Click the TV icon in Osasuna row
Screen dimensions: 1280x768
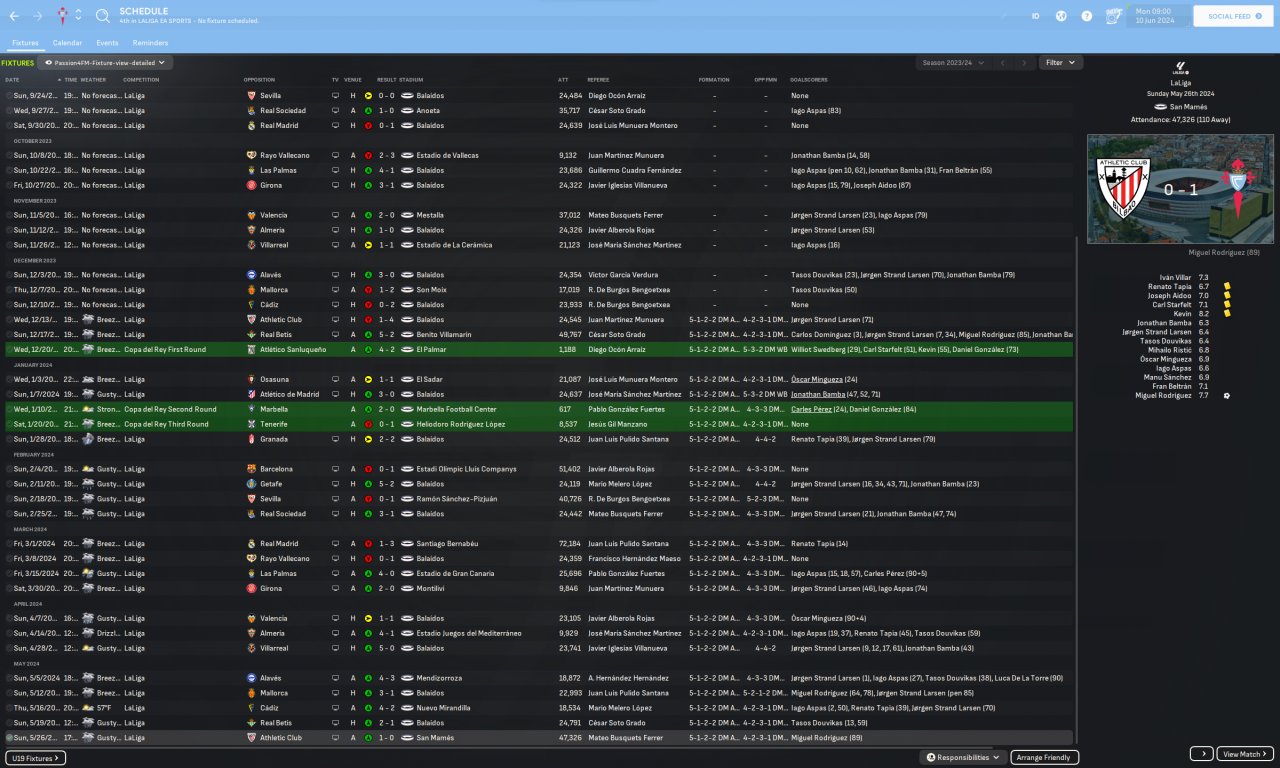click(335, 380)
